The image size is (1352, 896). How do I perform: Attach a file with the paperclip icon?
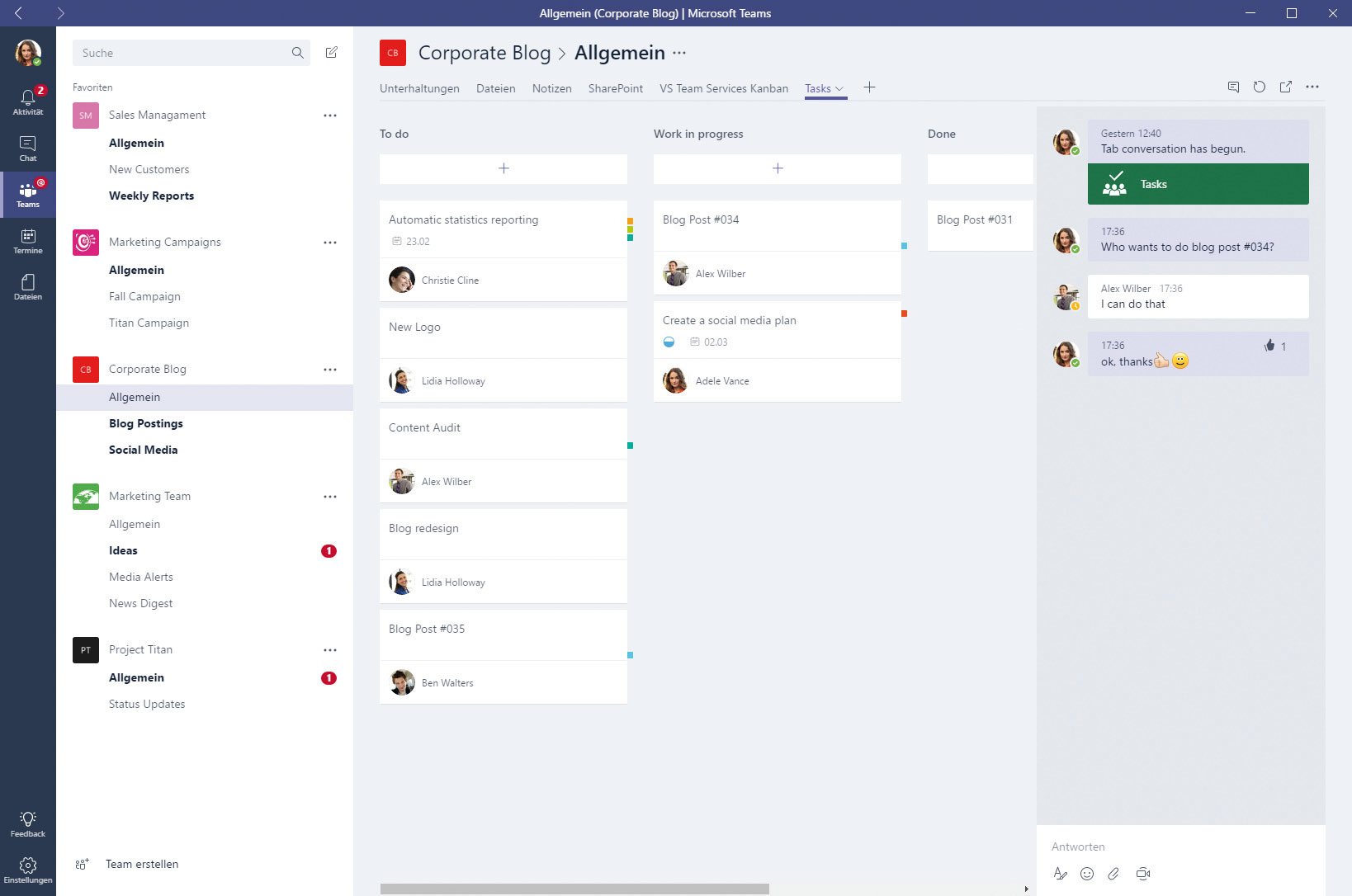(x=1113, y=874)
